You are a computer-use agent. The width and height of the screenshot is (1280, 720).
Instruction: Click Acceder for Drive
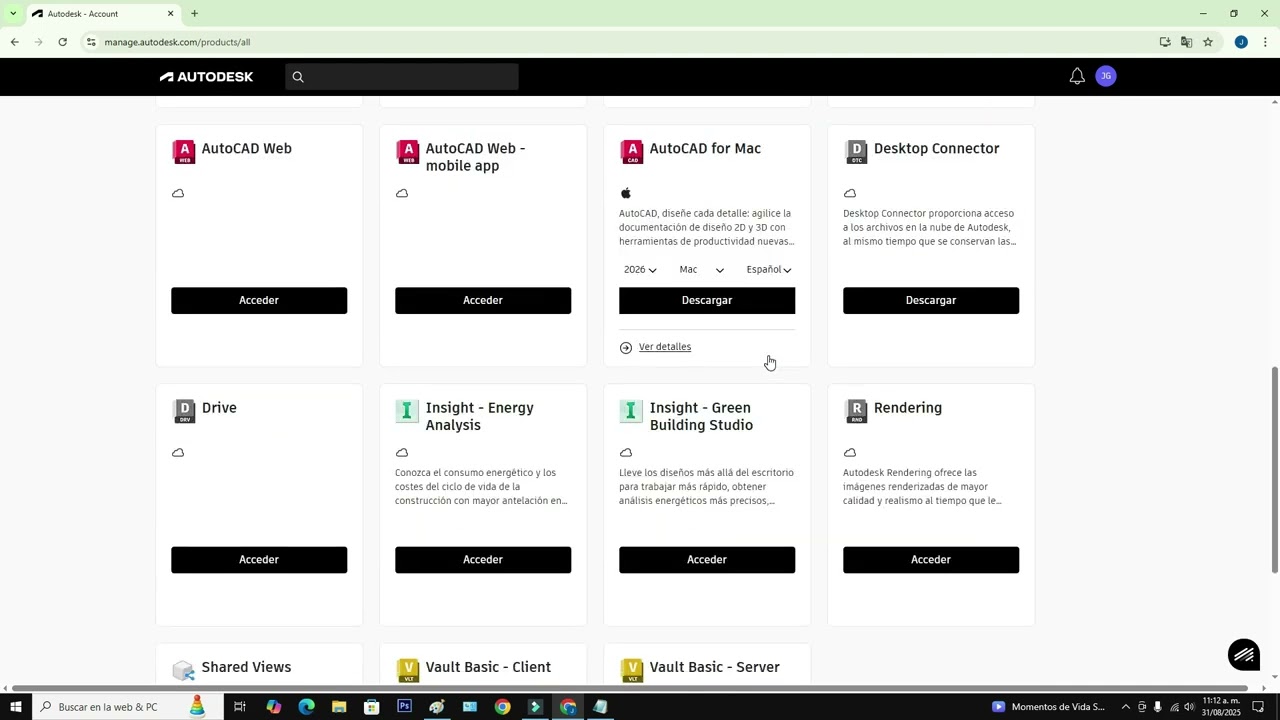click(x=259, y=560)
